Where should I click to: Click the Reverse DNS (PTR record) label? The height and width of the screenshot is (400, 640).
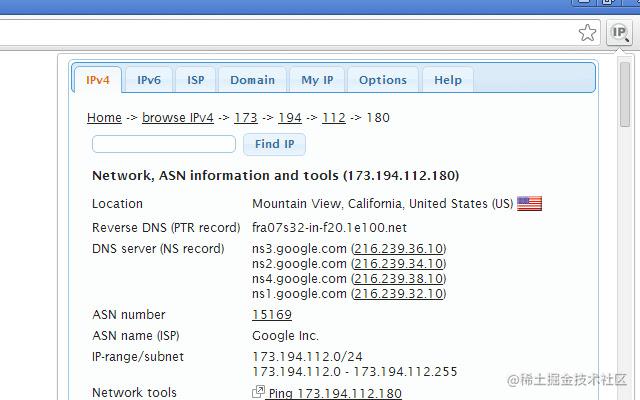point(166,228)
